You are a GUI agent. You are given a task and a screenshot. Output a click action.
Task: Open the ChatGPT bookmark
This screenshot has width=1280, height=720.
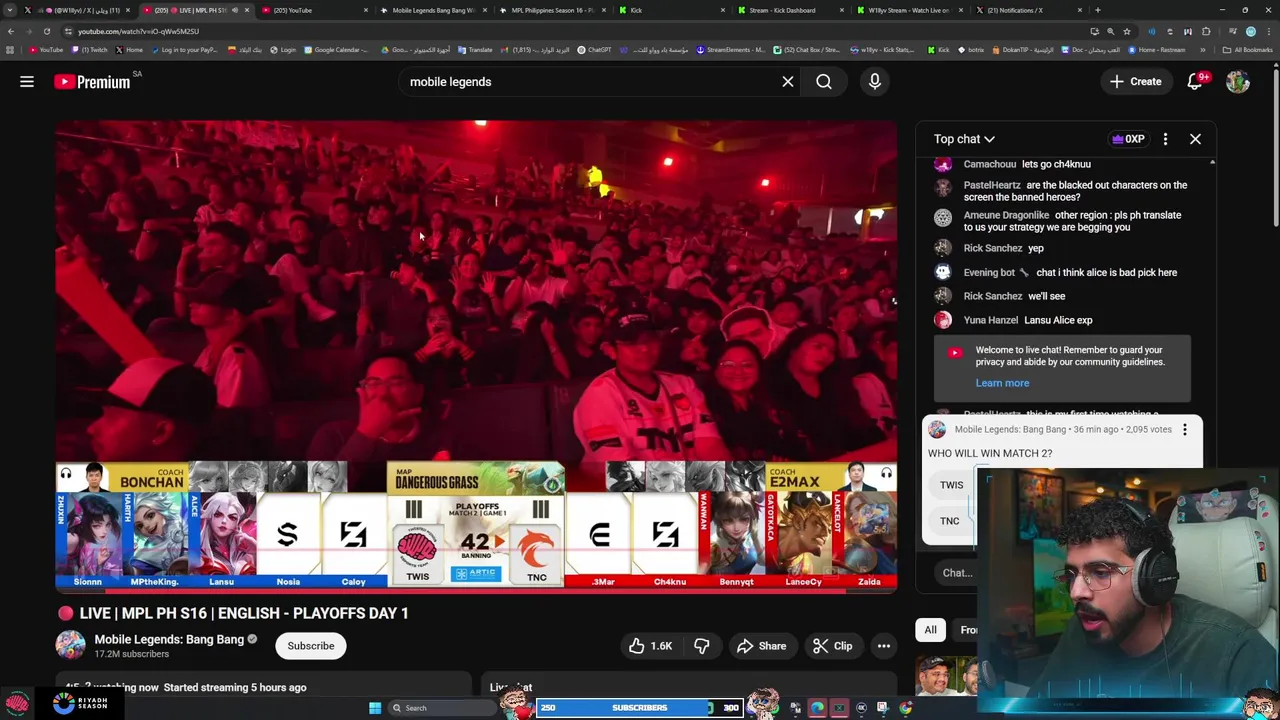point(595,49)
